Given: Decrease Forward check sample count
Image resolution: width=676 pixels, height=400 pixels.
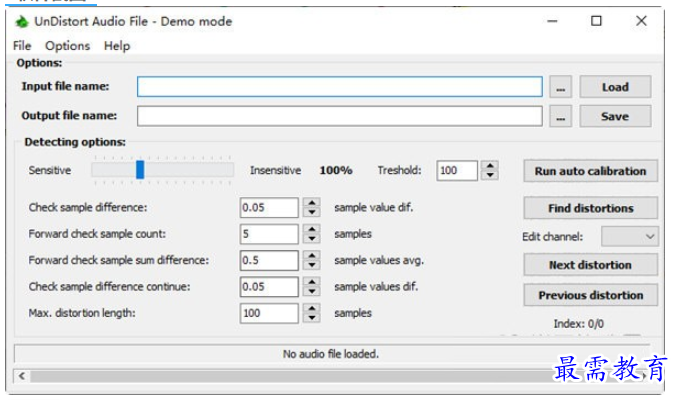Looking at the screenshot, I should (312, 239).
